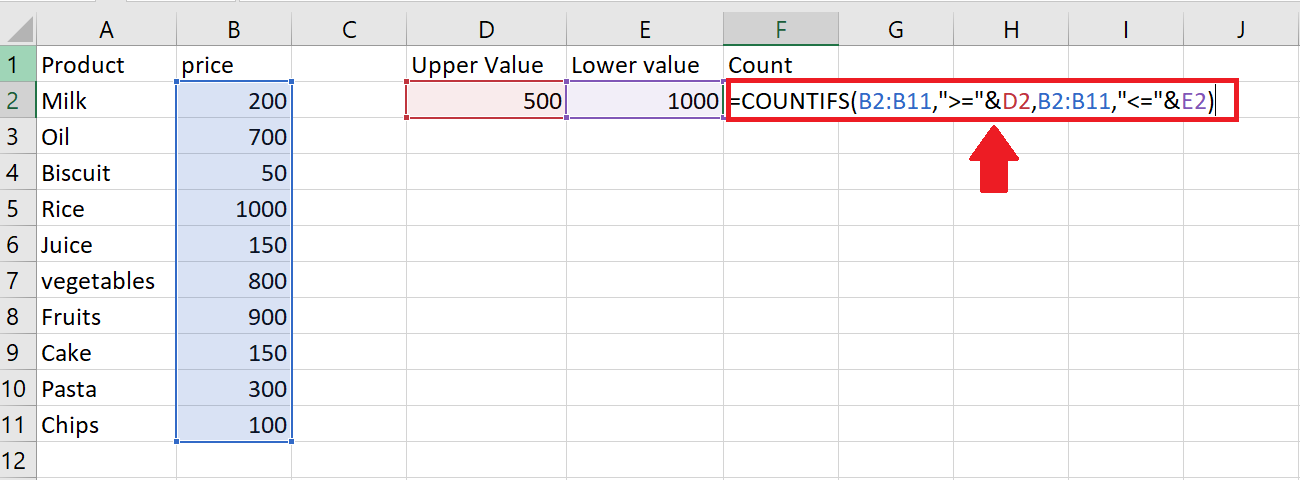The width and height of the screenshot is (1300, 480).
Task: Select row 5 header
Action: click(x=18, y=209)
